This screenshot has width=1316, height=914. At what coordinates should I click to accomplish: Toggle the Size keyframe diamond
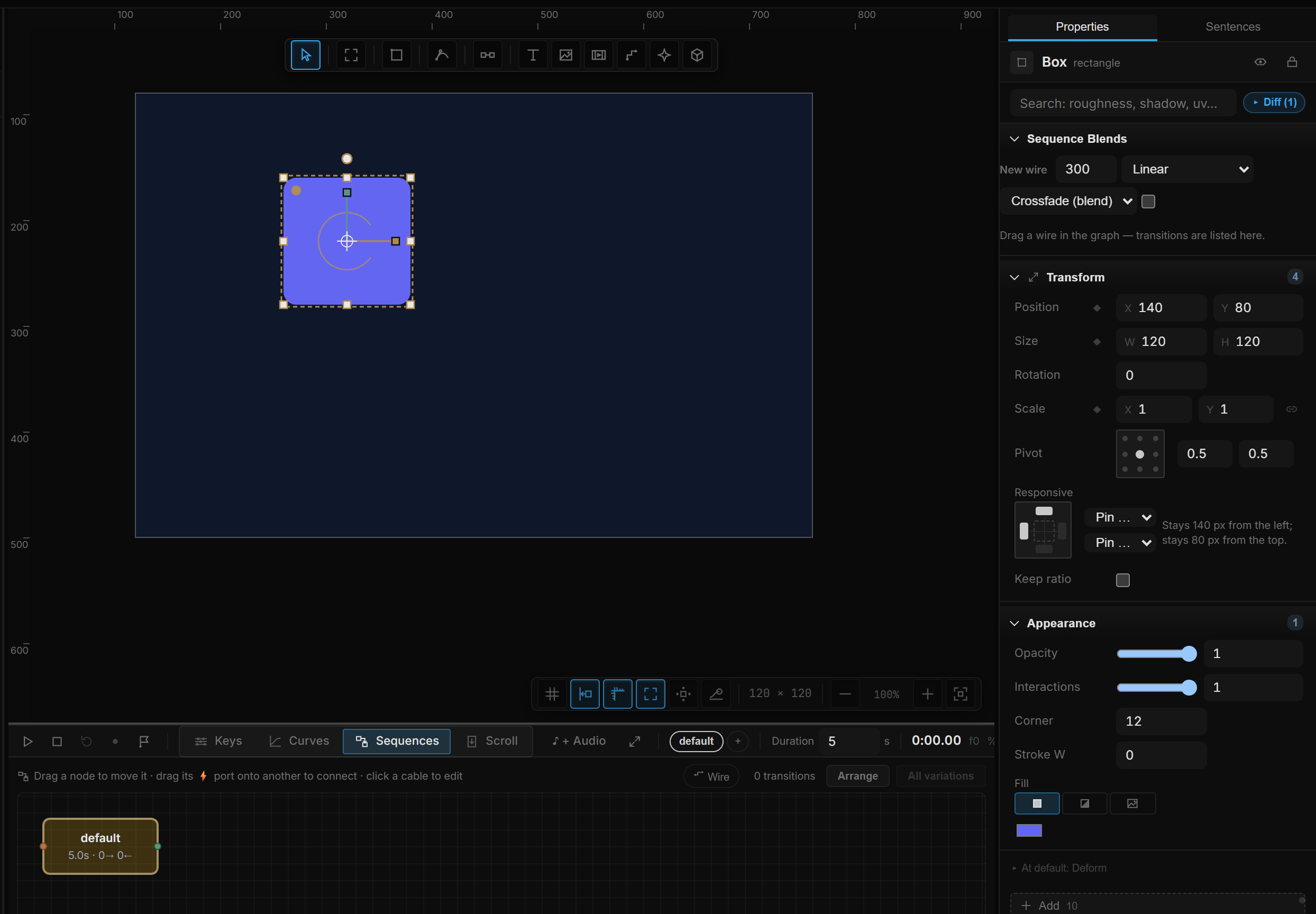coord(1096,342)
